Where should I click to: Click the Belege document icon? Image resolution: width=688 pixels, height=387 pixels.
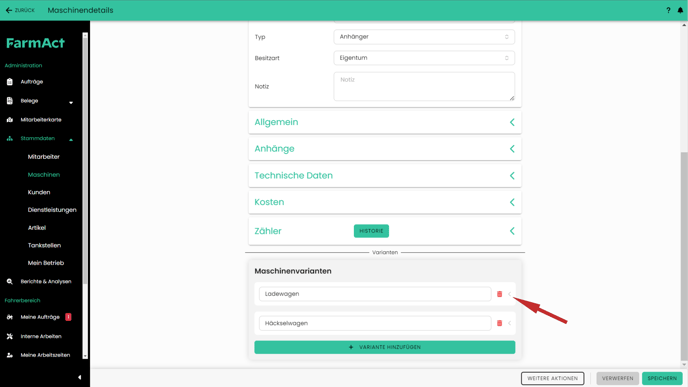[x=10, y=100]
